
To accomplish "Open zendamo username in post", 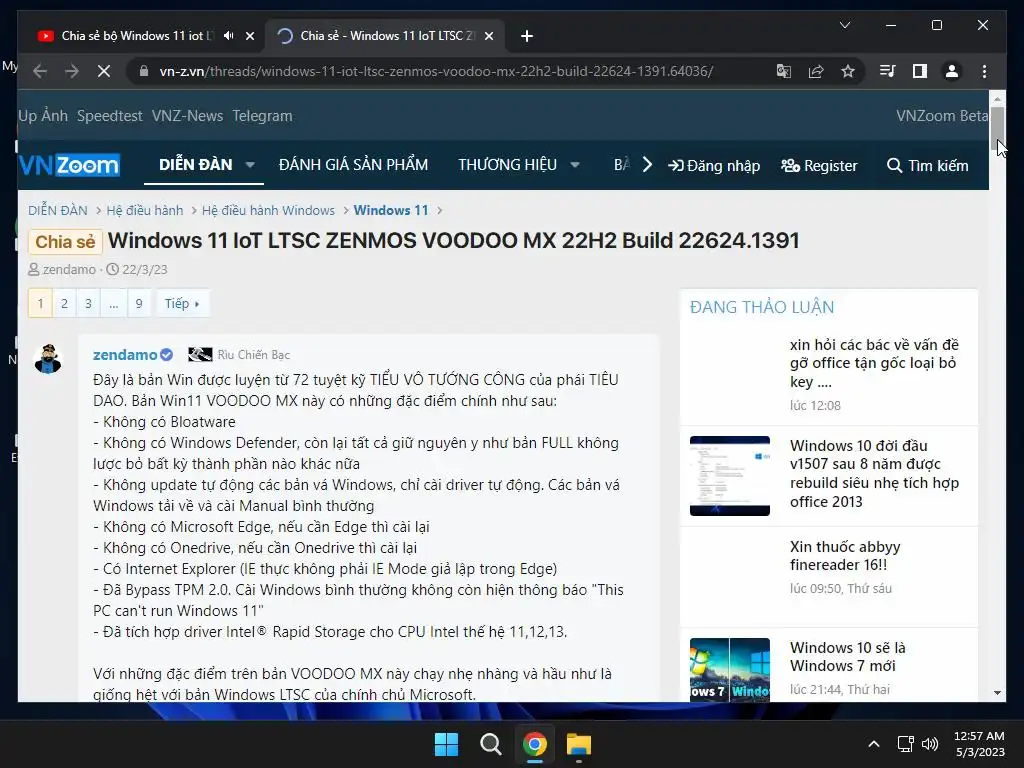I will (125, 355).
